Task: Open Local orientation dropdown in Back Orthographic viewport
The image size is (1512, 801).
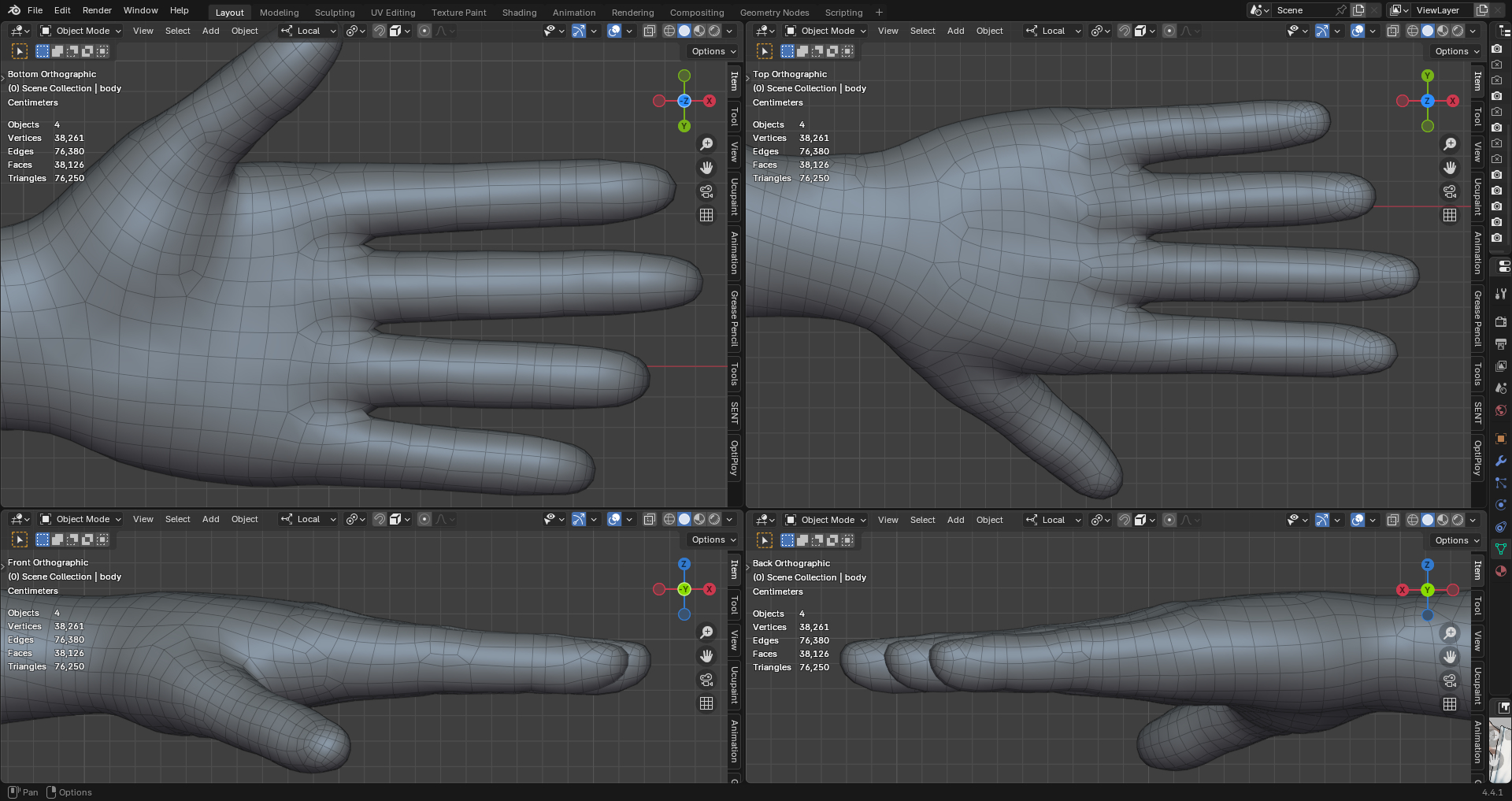Action: [1054, 520]
